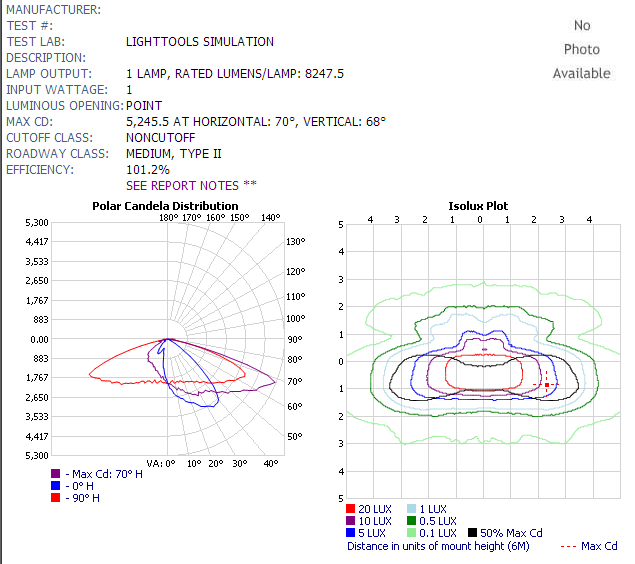Click the red 90° H legend swatch
Screen dimensions: 635x564
tap(57, 498)
